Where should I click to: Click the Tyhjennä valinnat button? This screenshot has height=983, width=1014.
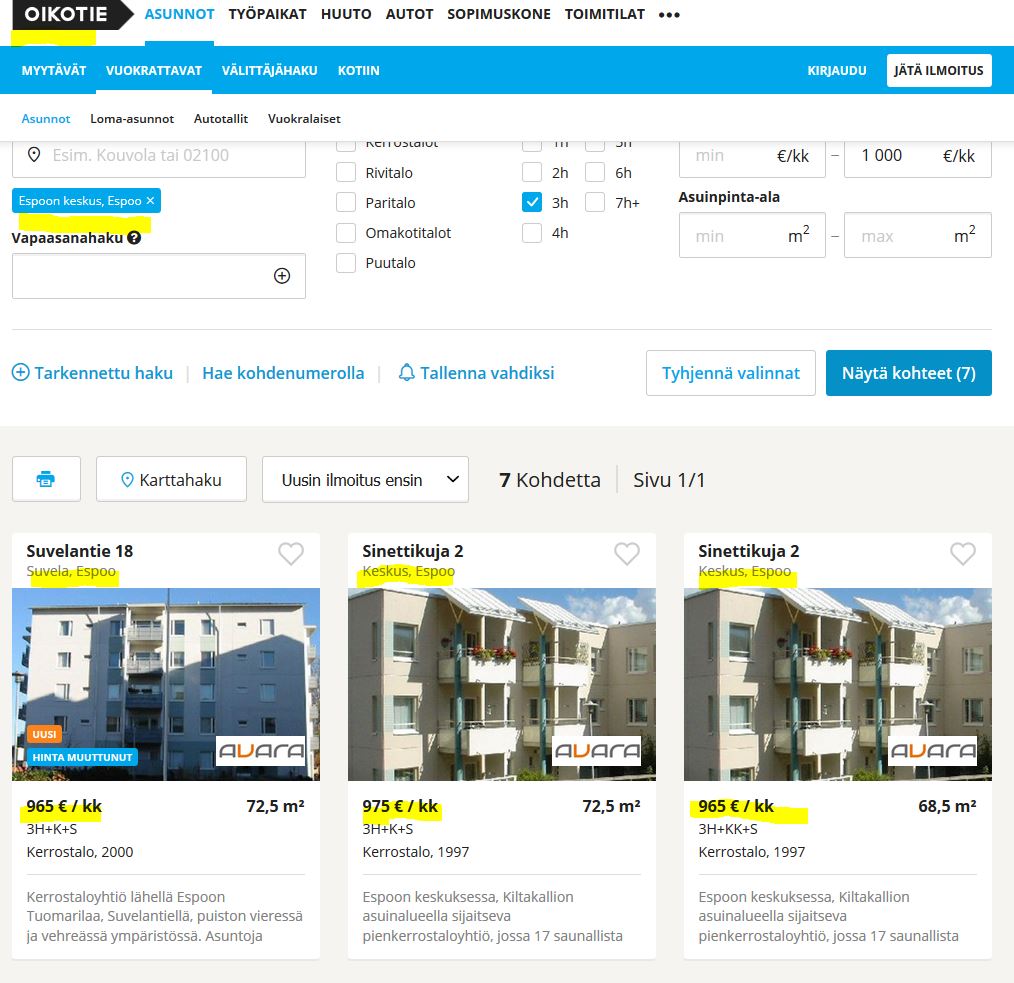tap(730, 373)
